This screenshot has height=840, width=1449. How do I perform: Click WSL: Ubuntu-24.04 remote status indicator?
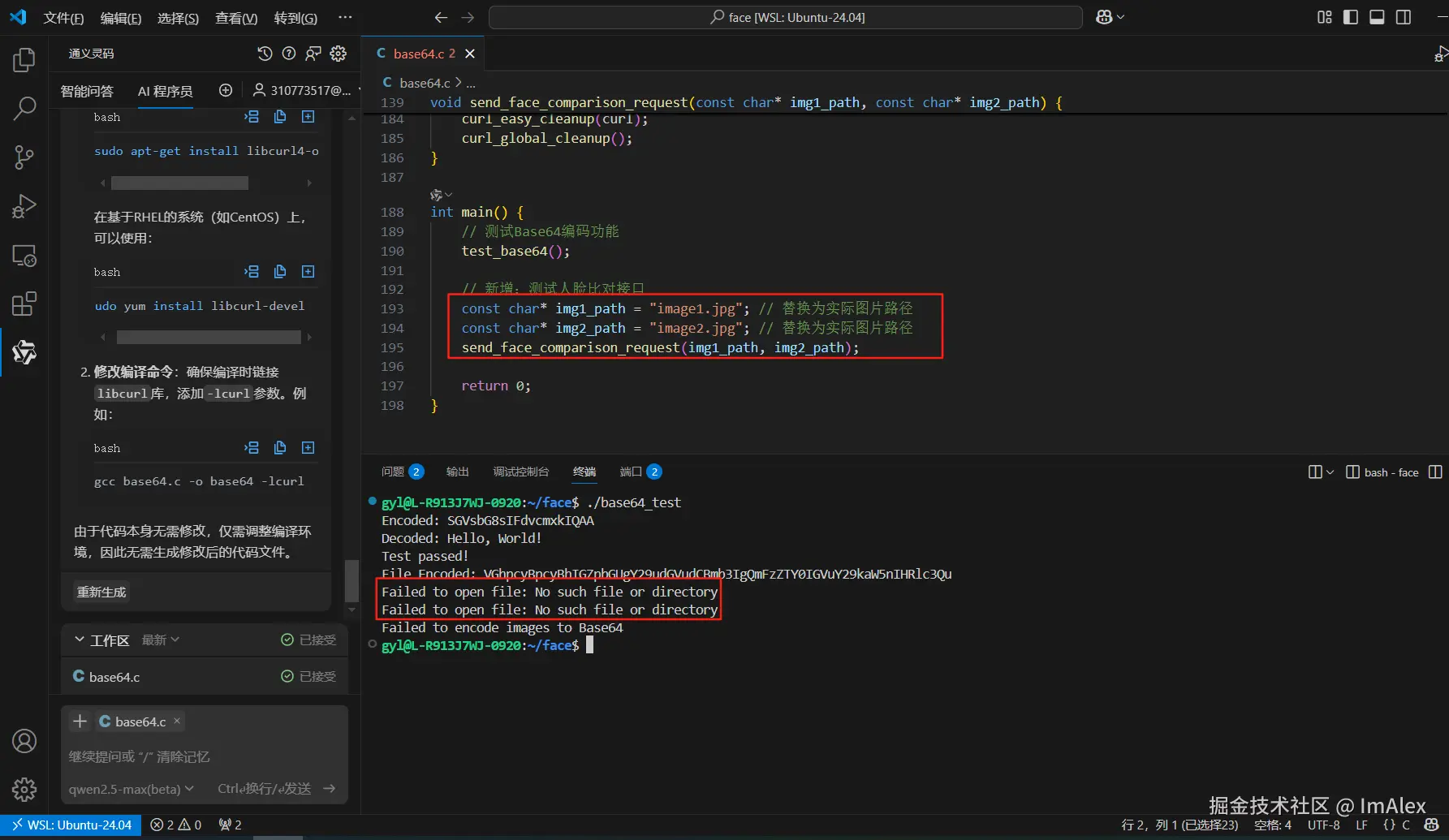[x=71, y=825]
